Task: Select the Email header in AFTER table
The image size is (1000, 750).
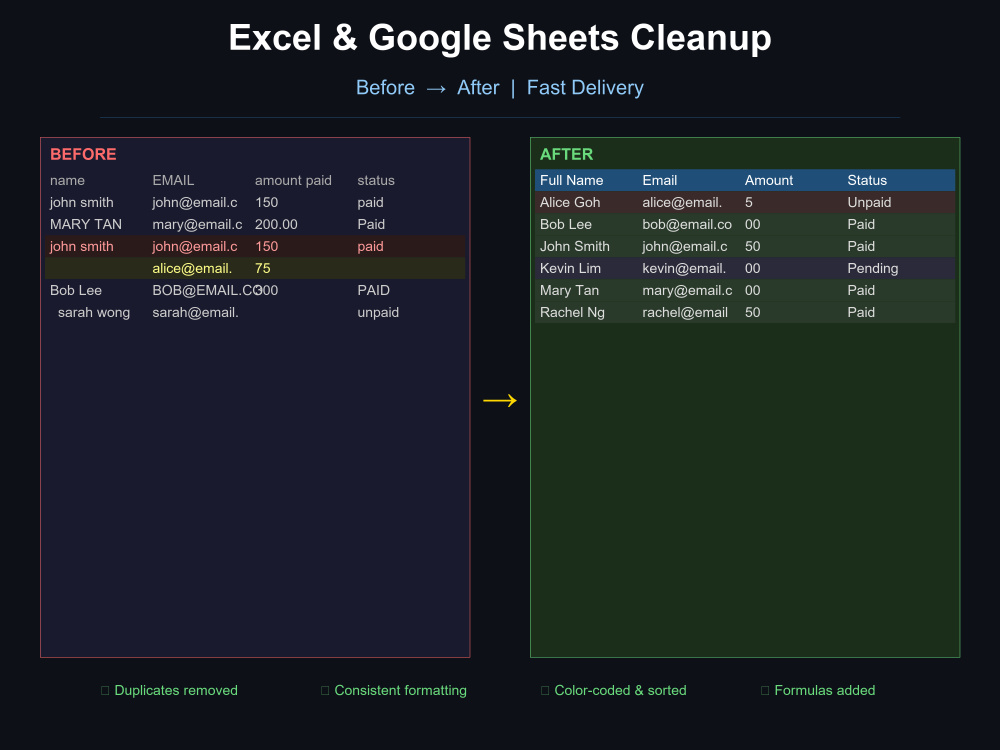Action: click(x=659, y=180)
